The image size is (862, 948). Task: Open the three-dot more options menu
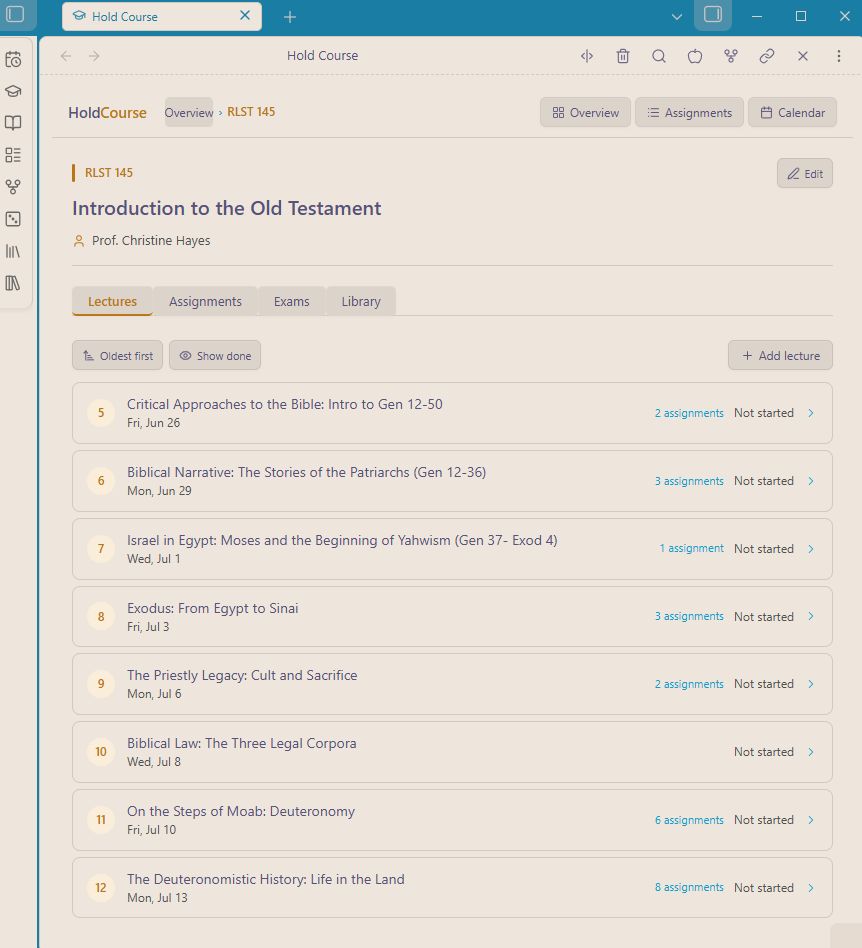click(838, 56)
